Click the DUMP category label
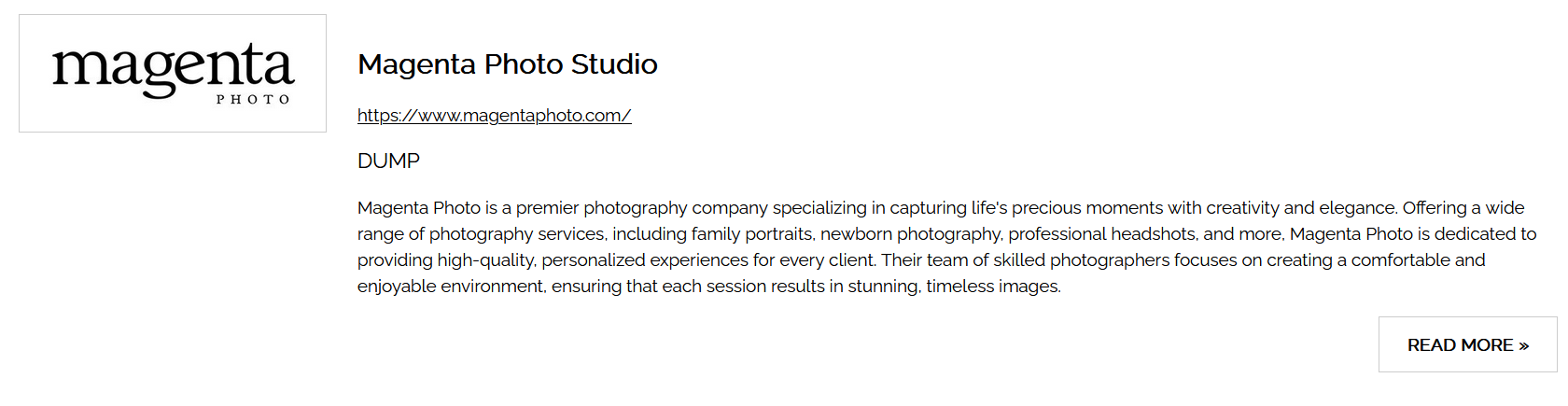 [388, 161]
